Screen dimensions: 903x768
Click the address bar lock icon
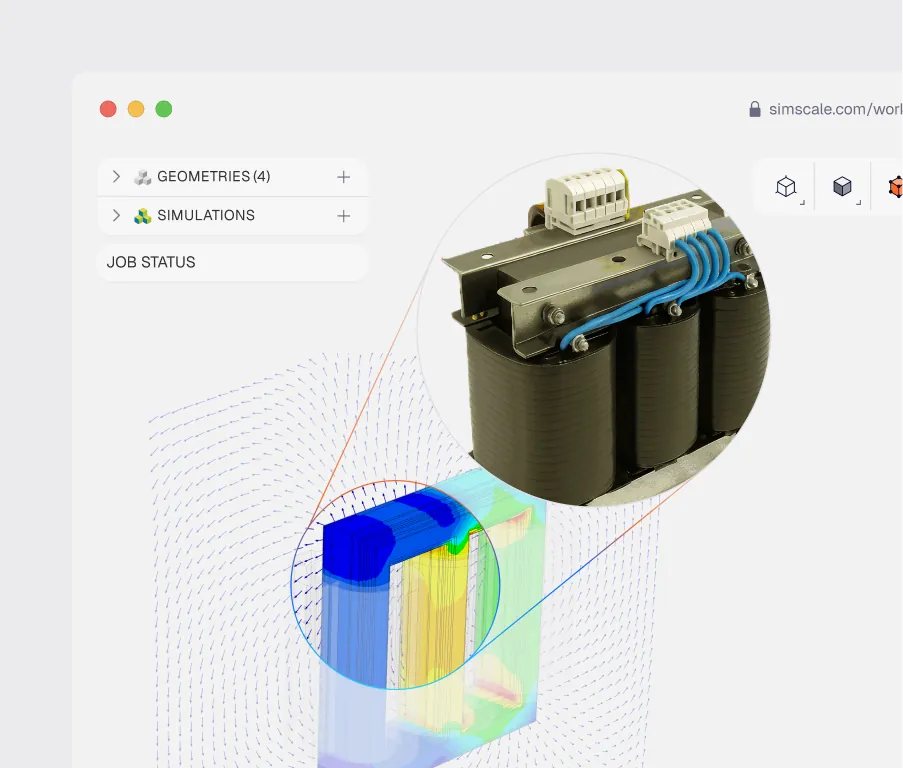click(x=754, y=109)
